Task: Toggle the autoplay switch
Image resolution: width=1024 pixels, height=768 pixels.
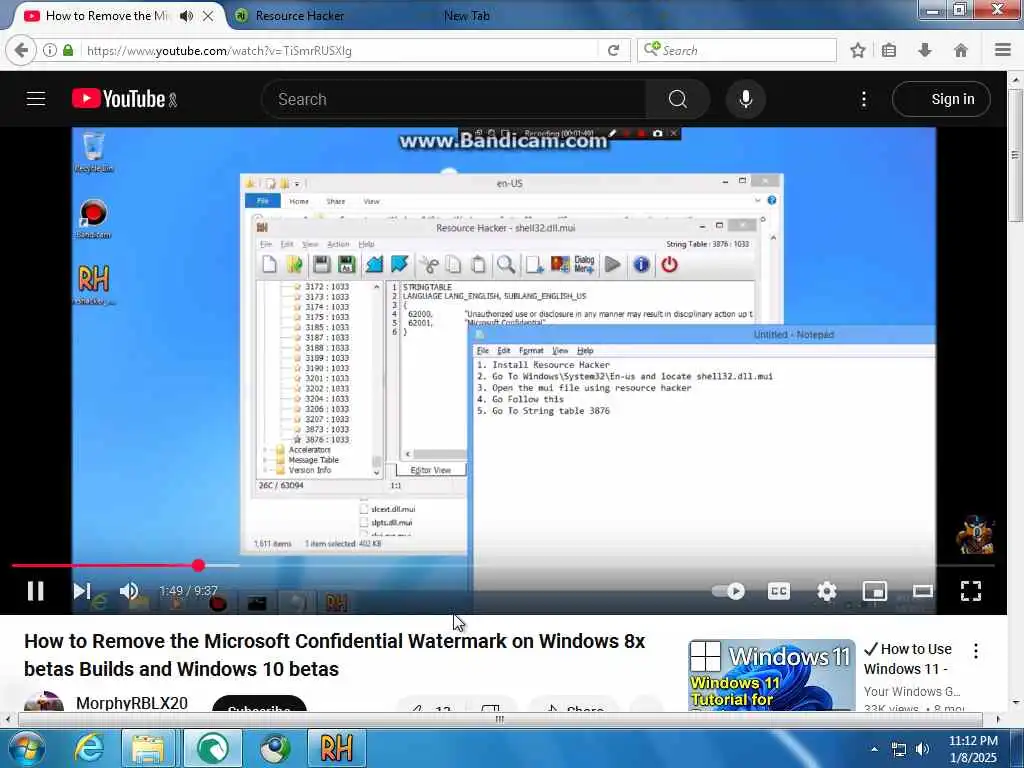Action: 729,591
